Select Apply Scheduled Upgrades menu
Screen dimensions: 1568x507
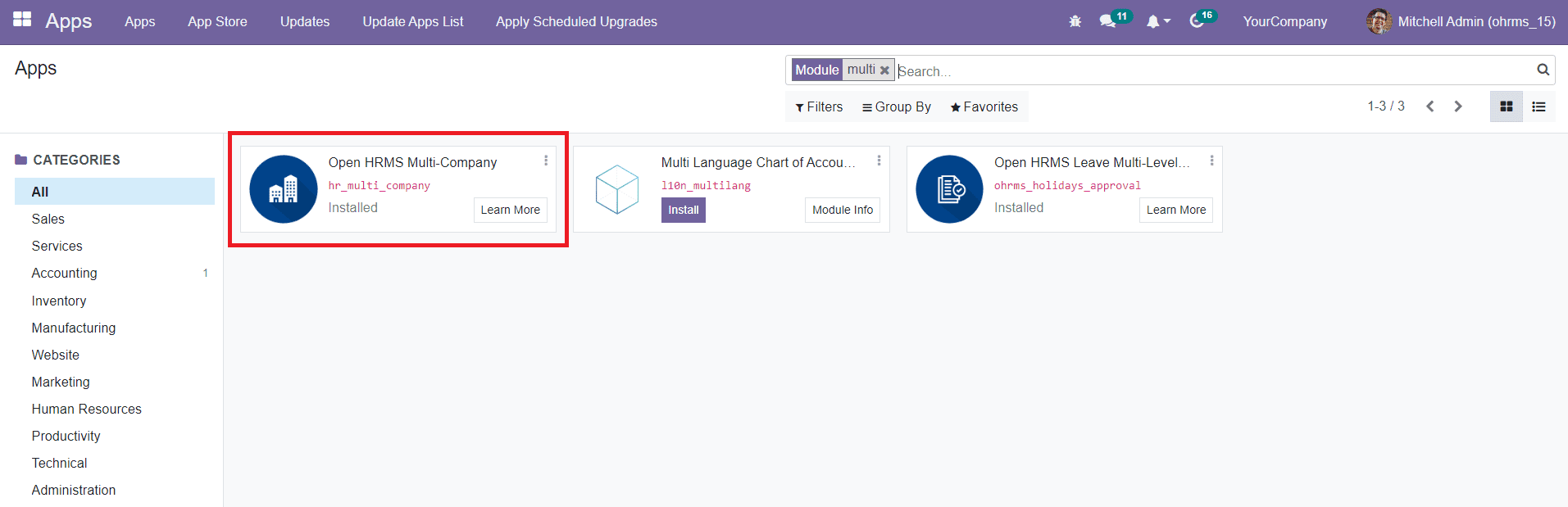tap(576, 22)
